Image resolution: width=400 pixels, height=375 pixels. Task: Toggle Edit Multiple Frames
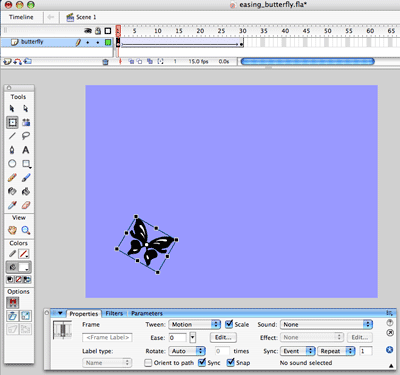click(x=150, y=62)
